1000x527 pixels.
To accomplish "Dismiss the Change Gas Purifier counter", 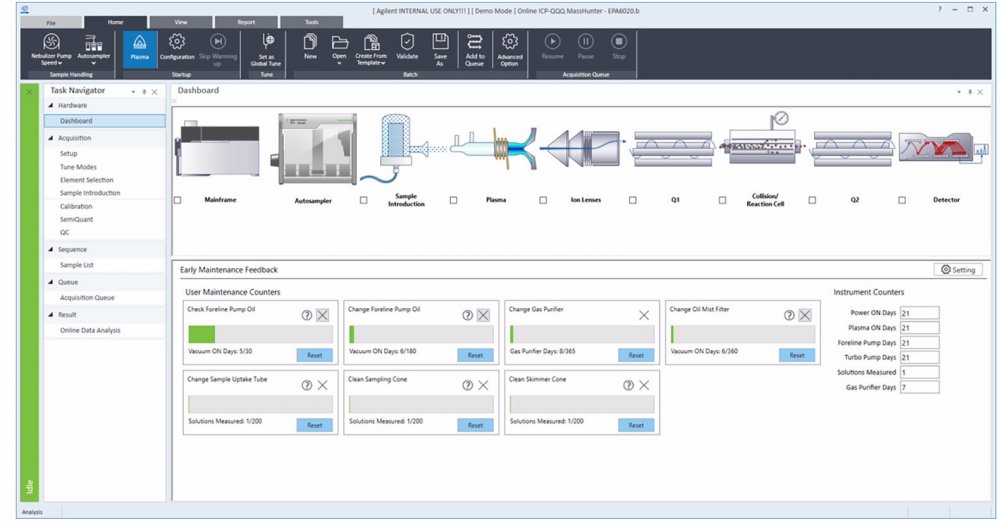I will point(644,315).
